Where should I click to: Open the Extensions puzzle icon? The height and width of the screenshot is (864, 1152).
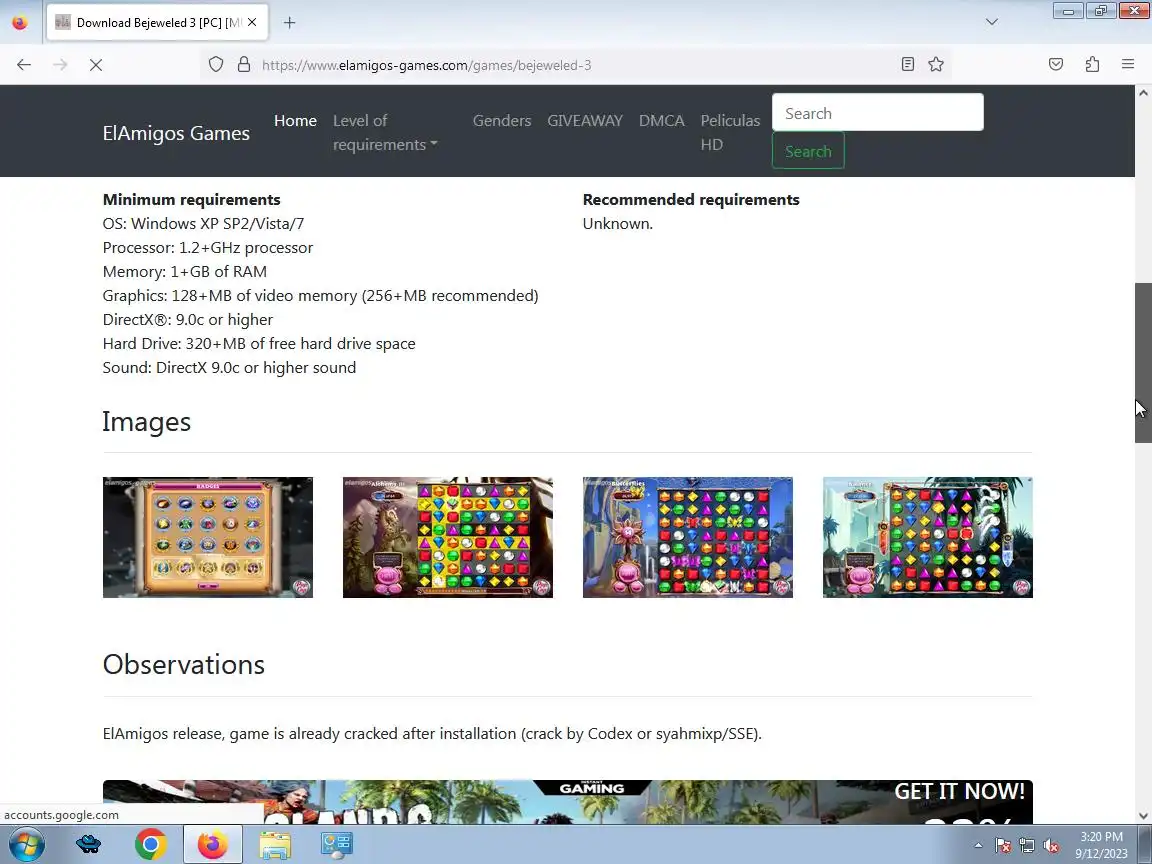pyautogui.click(x=1092, y=65)
